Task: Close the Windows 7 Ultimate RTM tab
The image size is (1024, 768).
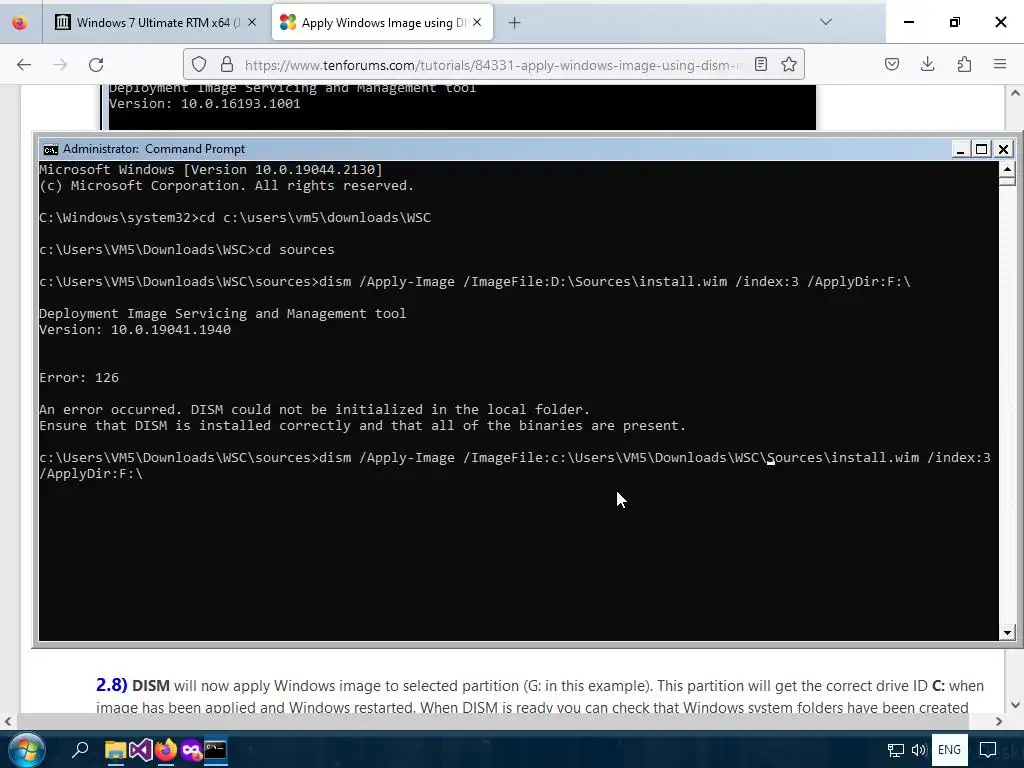Action: click(x=252, y=22)
